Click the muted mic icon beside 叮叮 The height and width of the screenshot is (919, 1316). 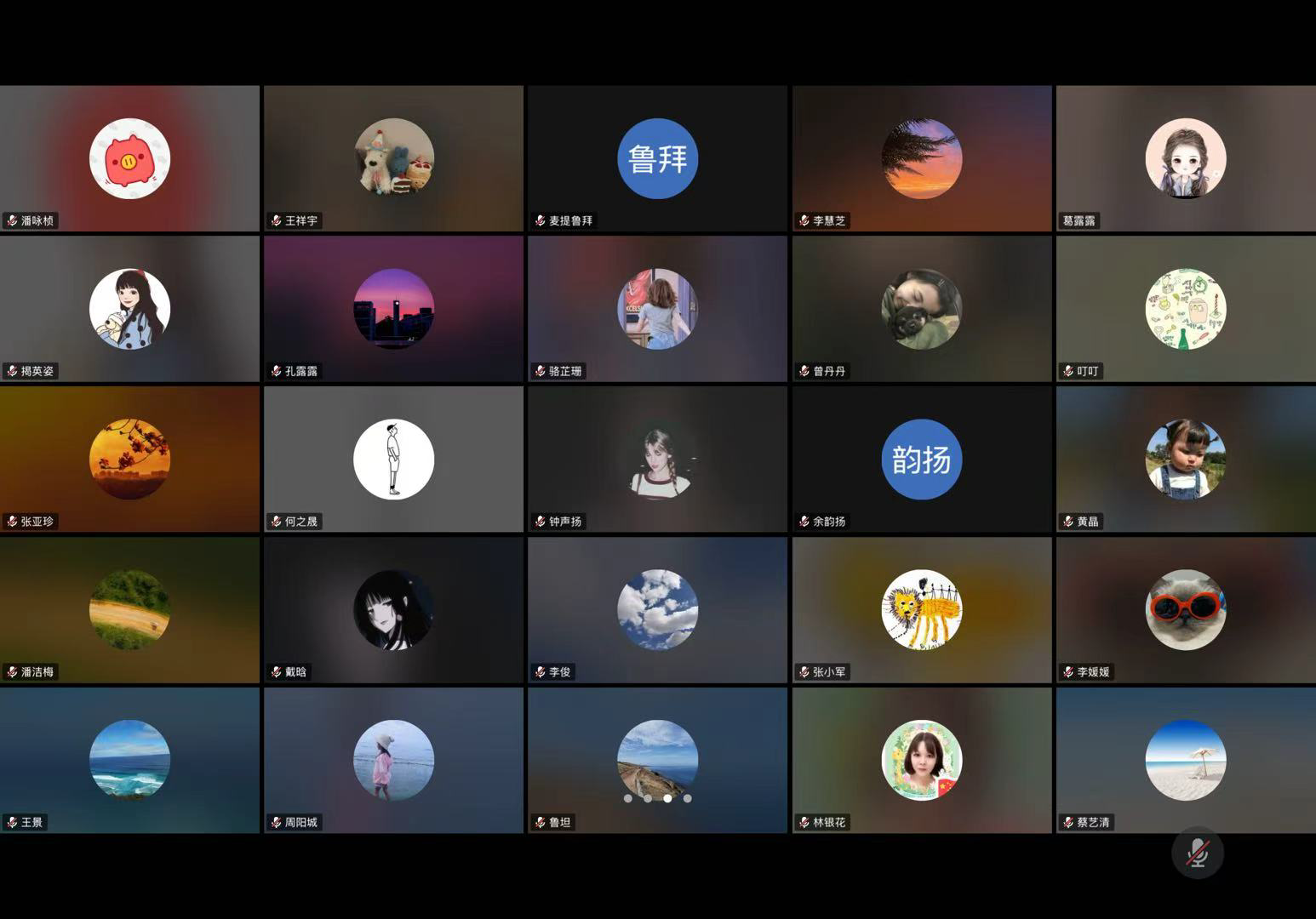point(1067,372)
